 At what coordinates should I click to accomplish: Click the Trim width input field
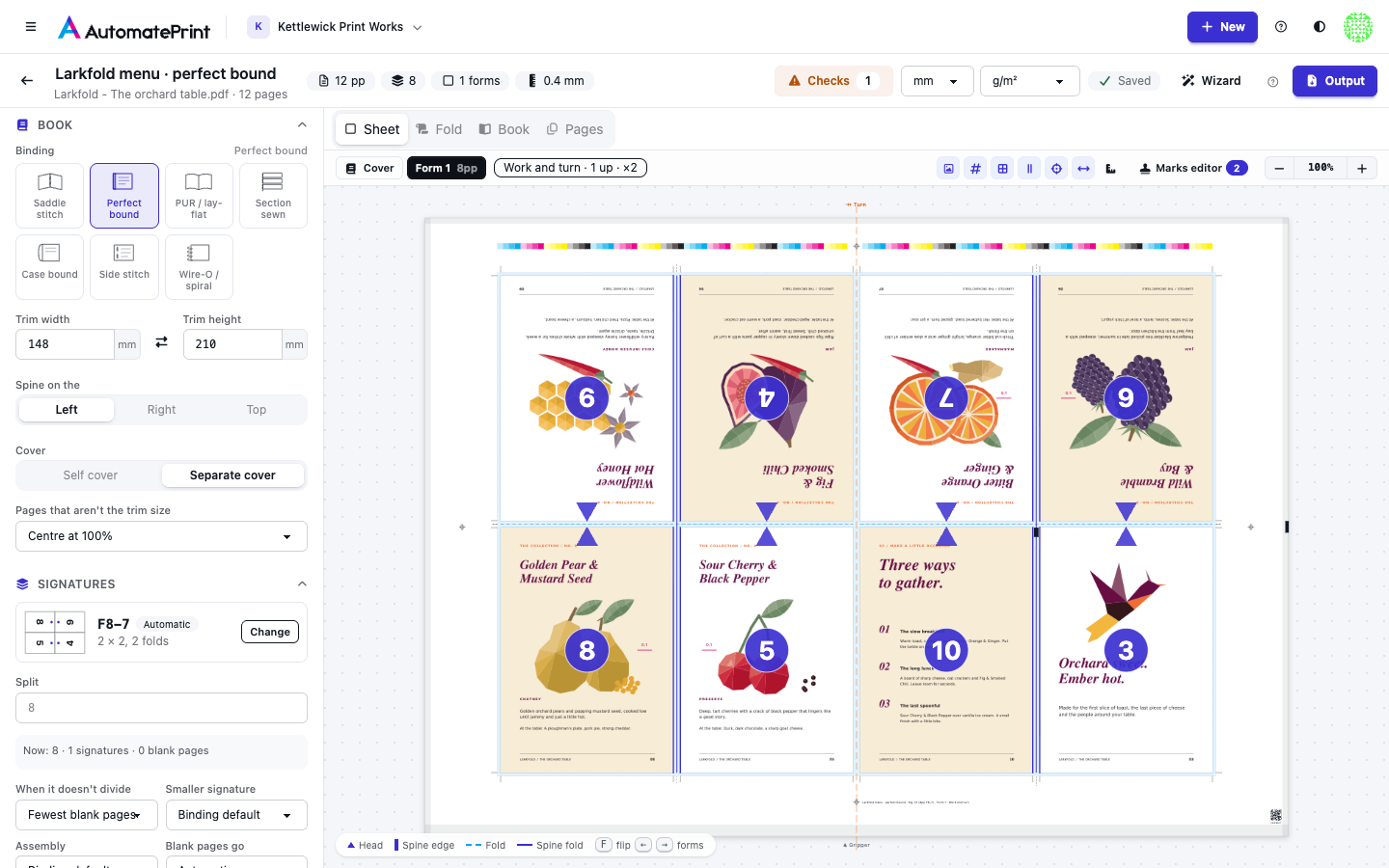65,344
